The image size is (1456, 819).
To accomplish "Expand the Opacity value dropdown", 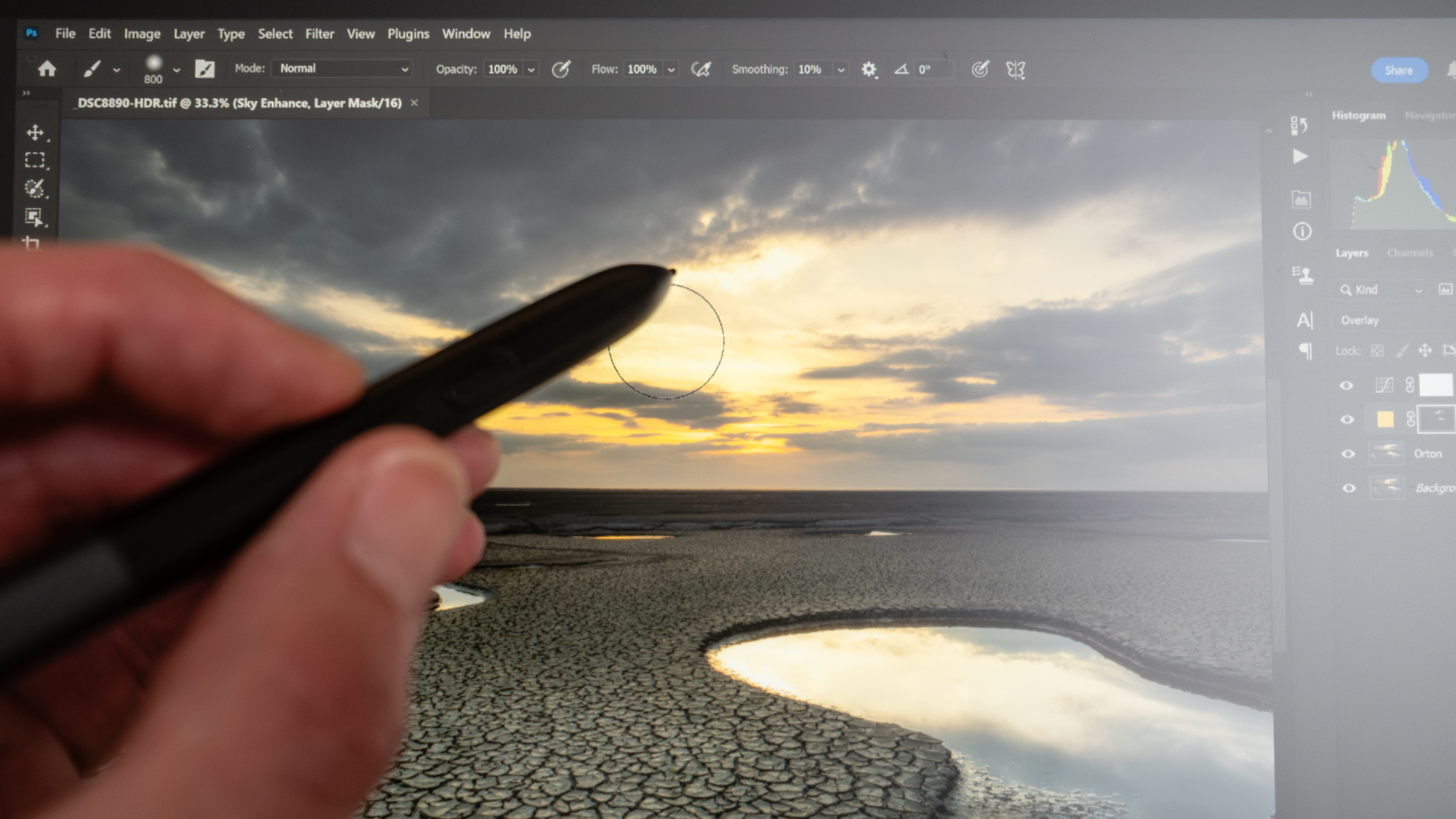I will [531, 70].
